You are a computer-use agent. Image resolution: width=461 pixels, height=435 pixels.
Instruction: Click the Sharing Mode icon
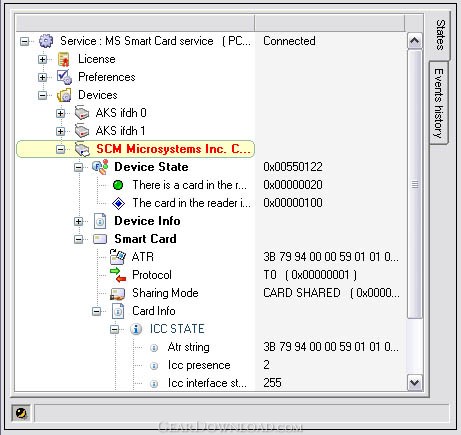[117, 293]
